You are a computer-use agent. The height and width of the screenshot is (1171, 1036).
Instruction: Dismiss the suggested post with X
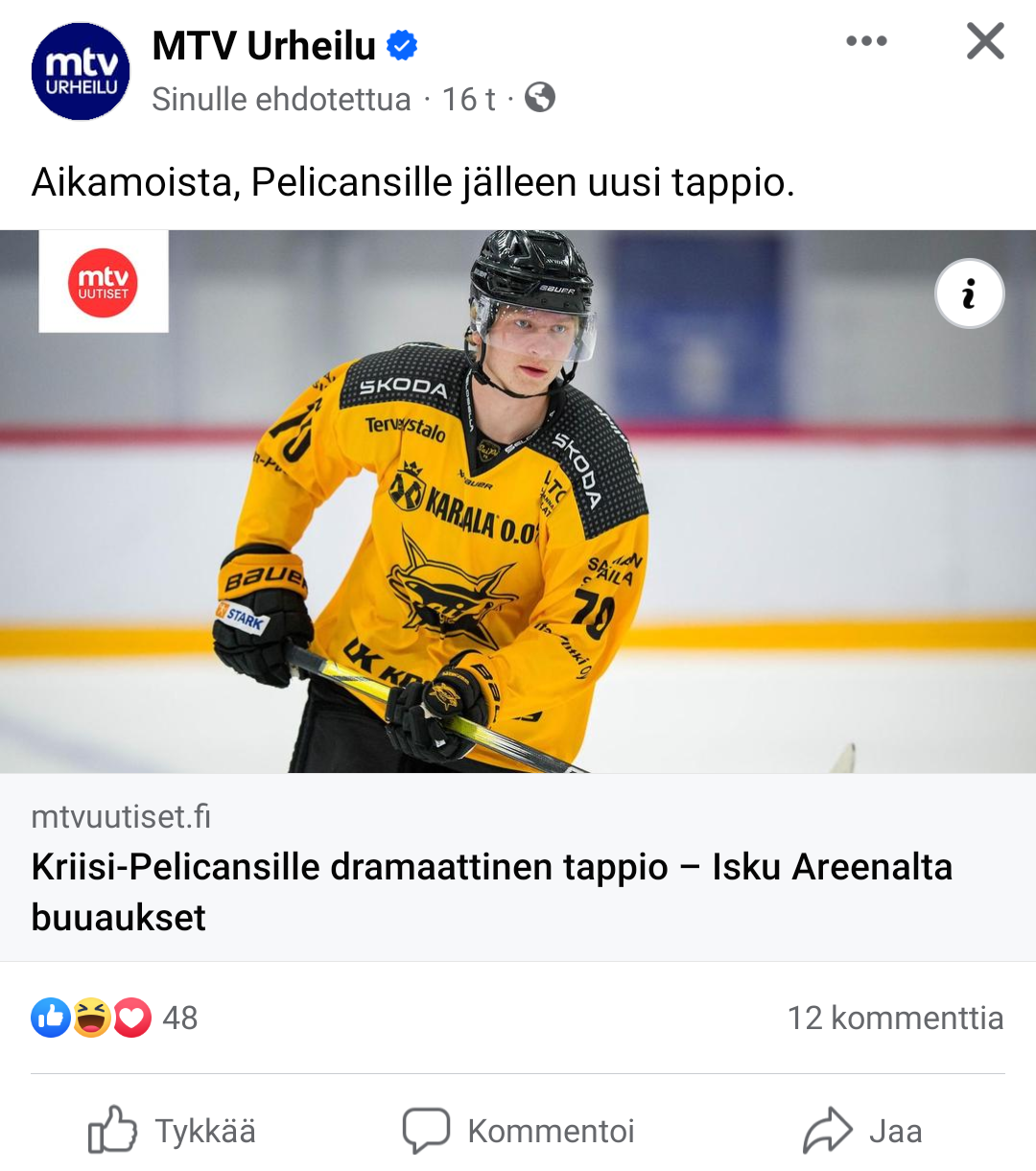coord(985,41)
